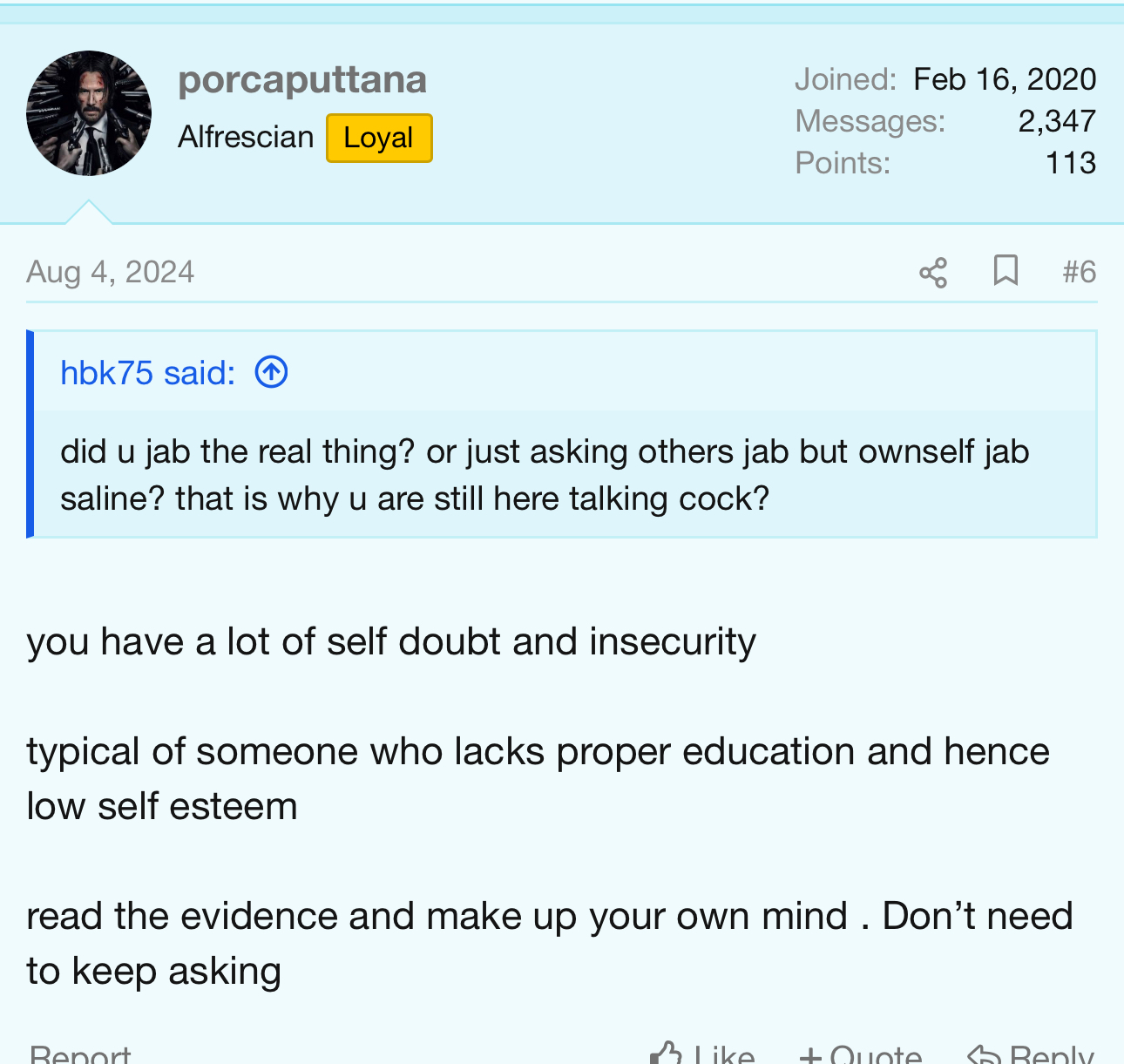Click the Aug 4, 2024 post date
Screen dimensions: 1124x1064
coord(111,272)
